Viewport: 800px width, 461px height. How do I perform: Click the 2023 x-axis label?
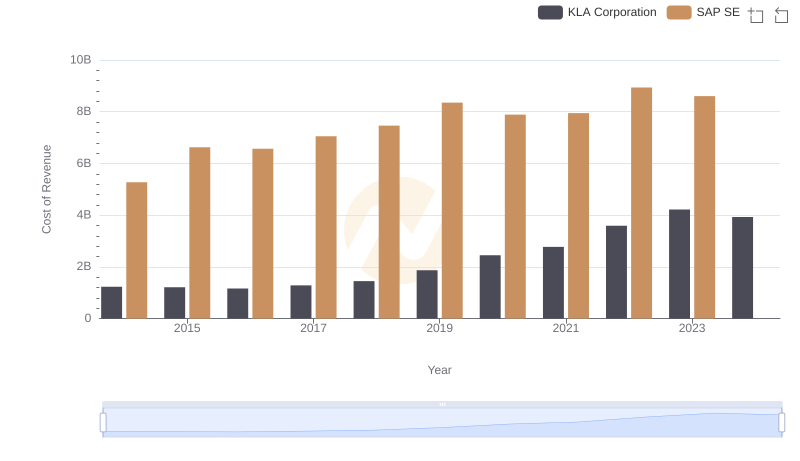tap(692, 328)
